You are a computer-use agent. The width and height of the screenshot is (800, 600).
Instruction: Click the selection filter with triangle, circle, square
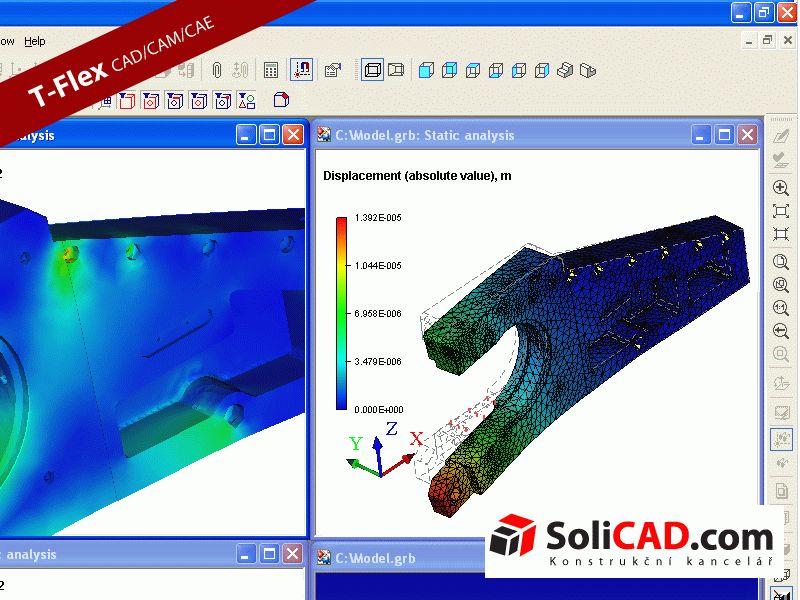(x=247, y=101)
